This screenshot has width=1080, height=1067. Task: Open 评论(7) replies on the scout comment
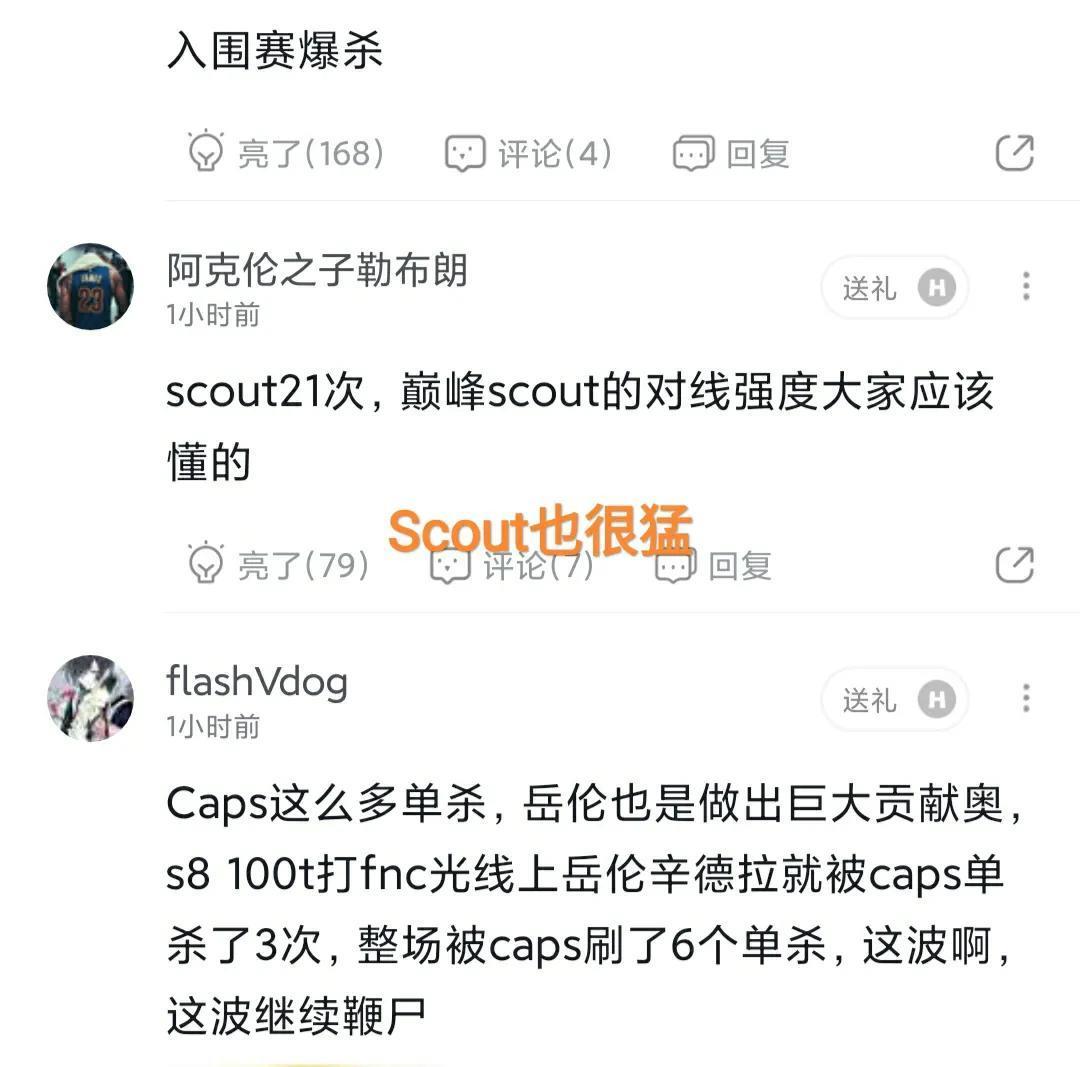coord(511,566)
